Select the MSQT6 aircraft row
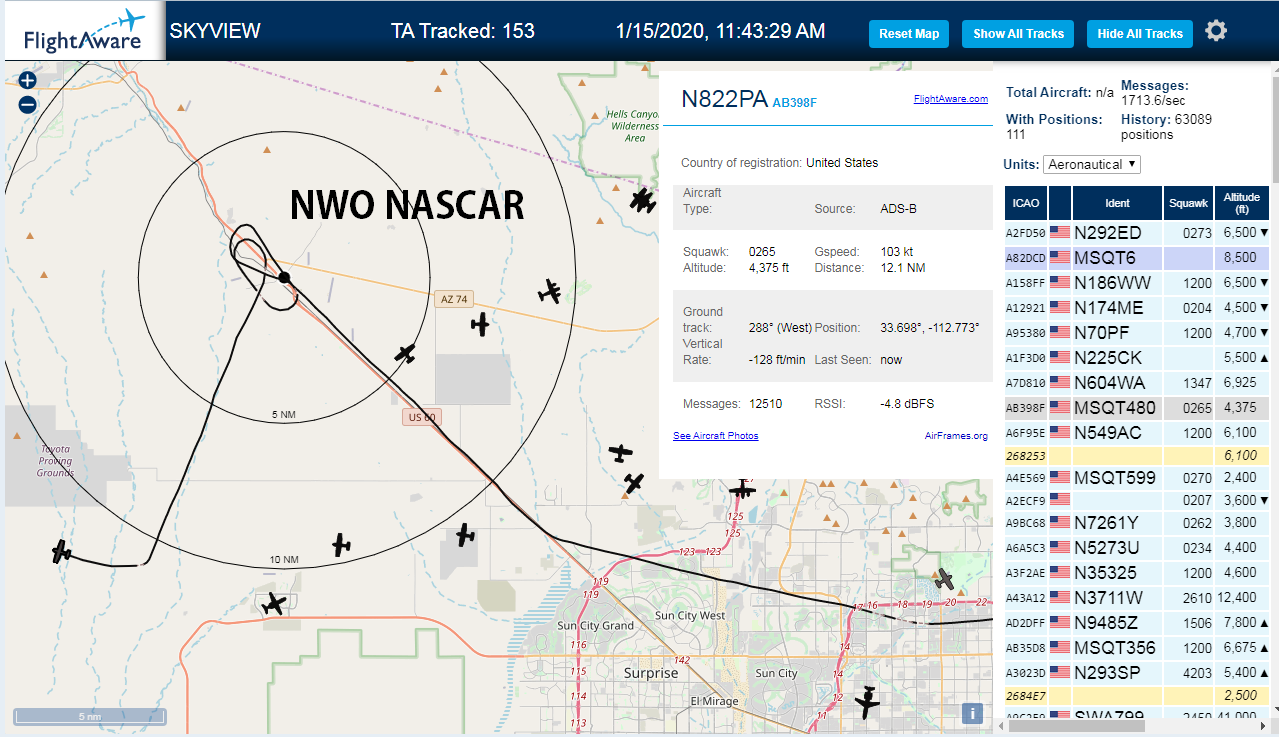 1137,258
